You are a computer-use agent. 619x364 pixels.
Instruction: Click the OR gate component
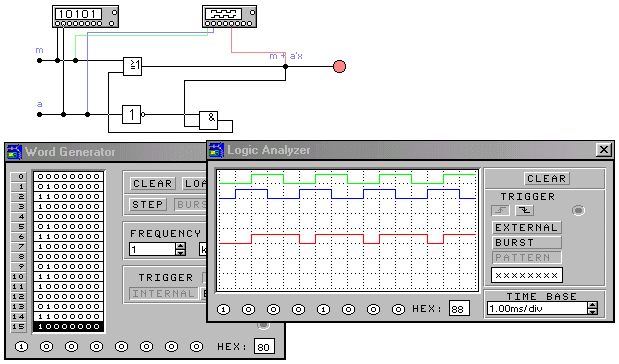(x=132, y=66)
